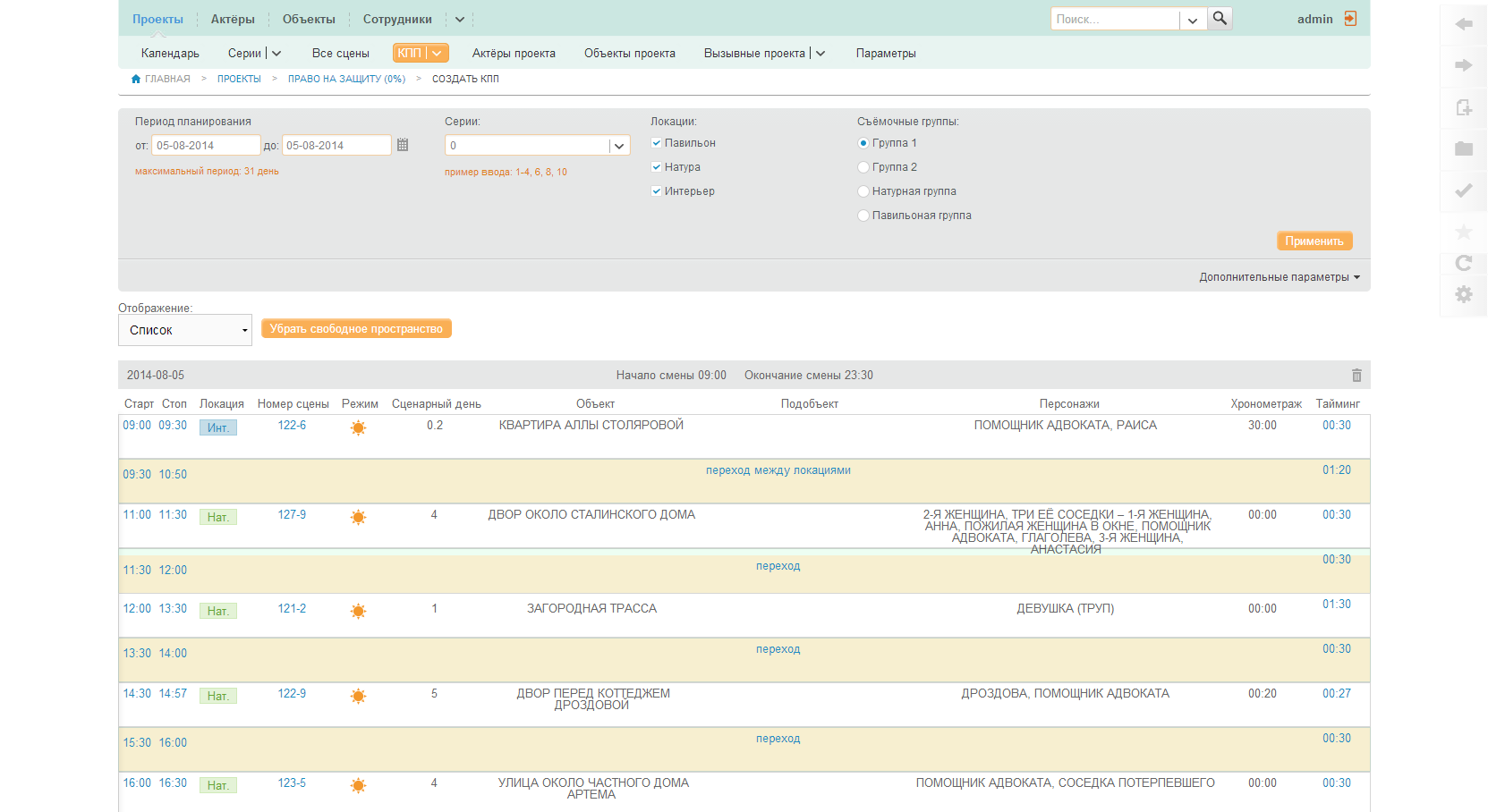This screenshot has height=812, width=1488.
Task: Select Павильоная группа radio button
Action: (x=863, y=216)
